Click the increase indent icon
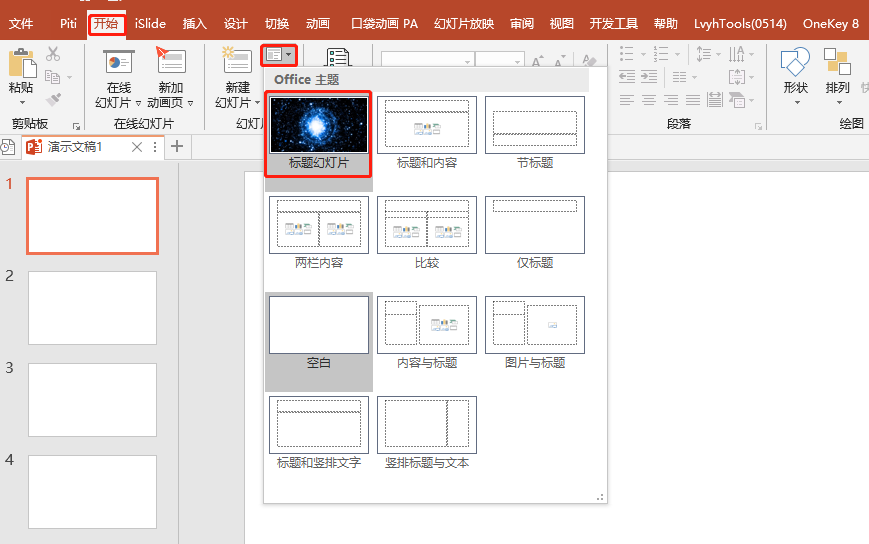The image size is (869, 544). click(649, 76)
